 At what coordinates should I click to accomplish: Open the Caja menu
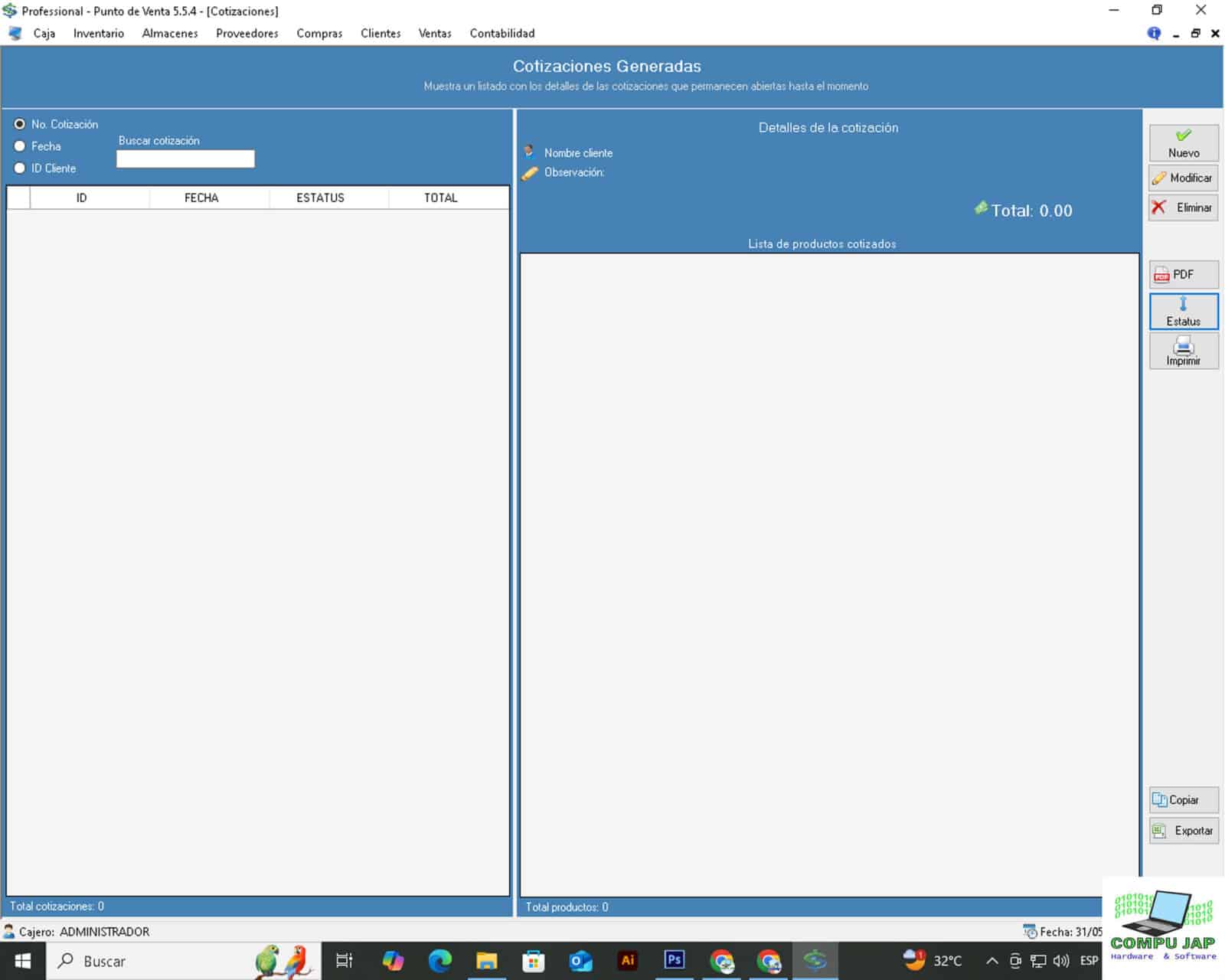pyautogui.click(x=44, y=34)
